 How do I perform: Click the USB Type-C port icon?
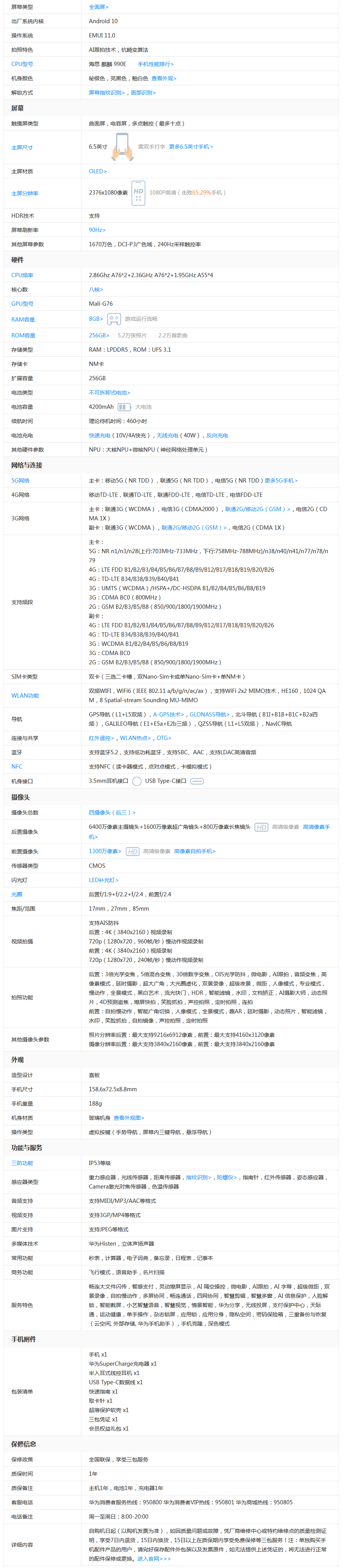197,781
